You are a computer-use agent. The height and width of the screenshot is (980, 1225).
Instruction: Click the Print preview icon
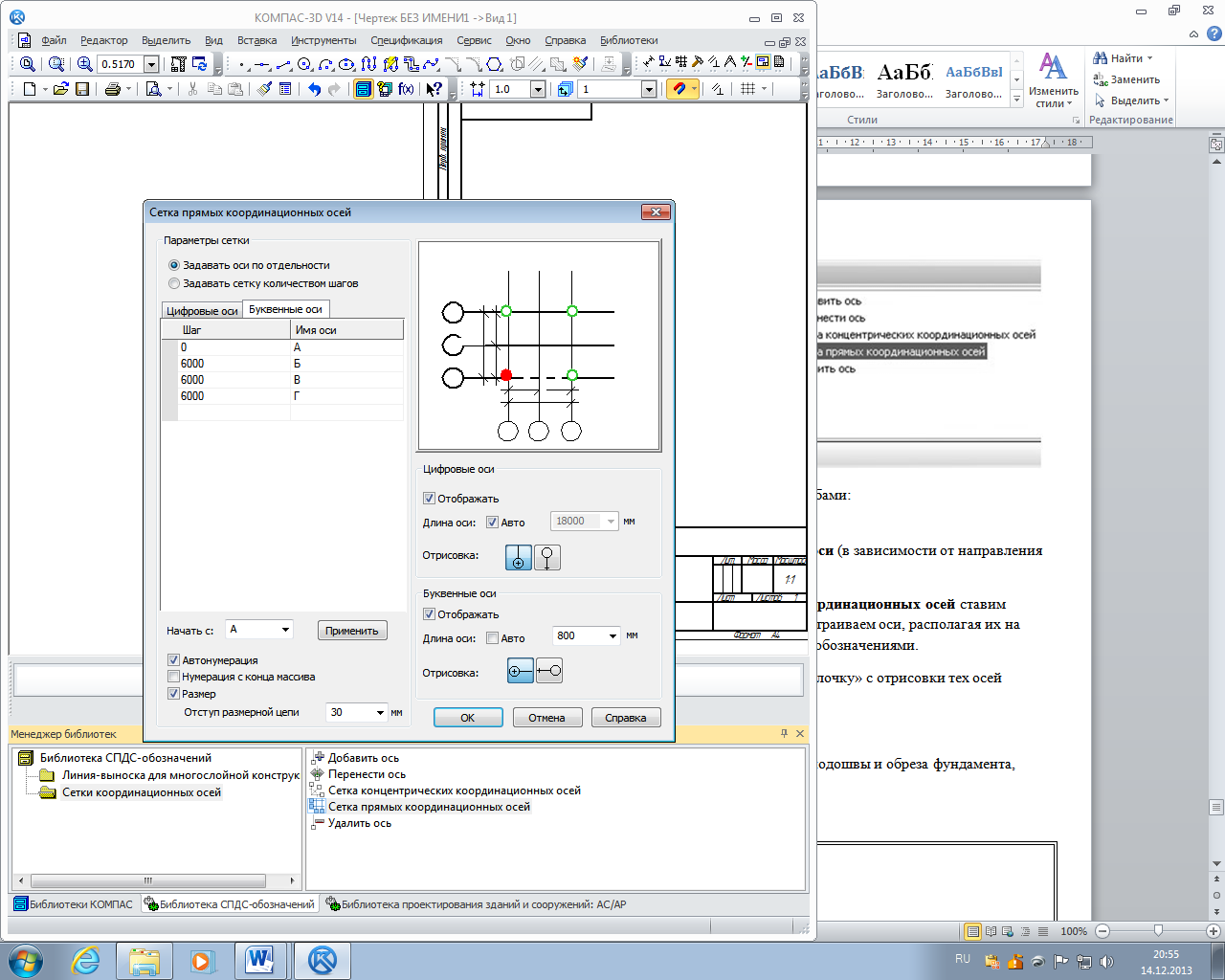(153, 89)
